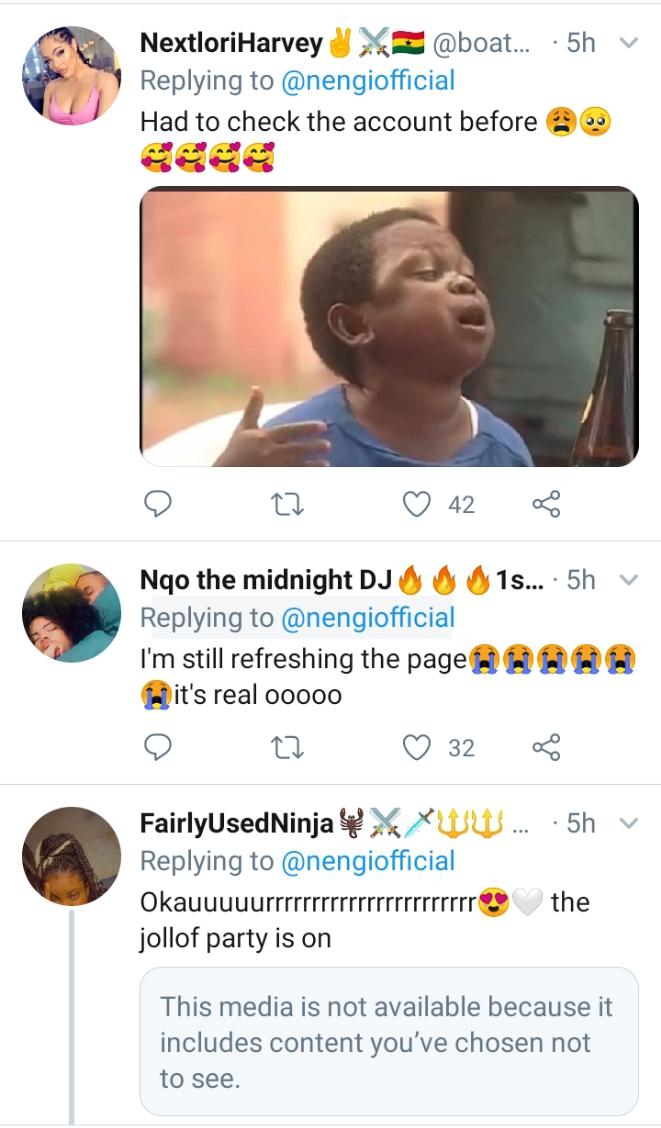661x1128 pixels.
Task: Like the tweet with 32 likes
Action: pyautogui.click(x=416, y=747)
